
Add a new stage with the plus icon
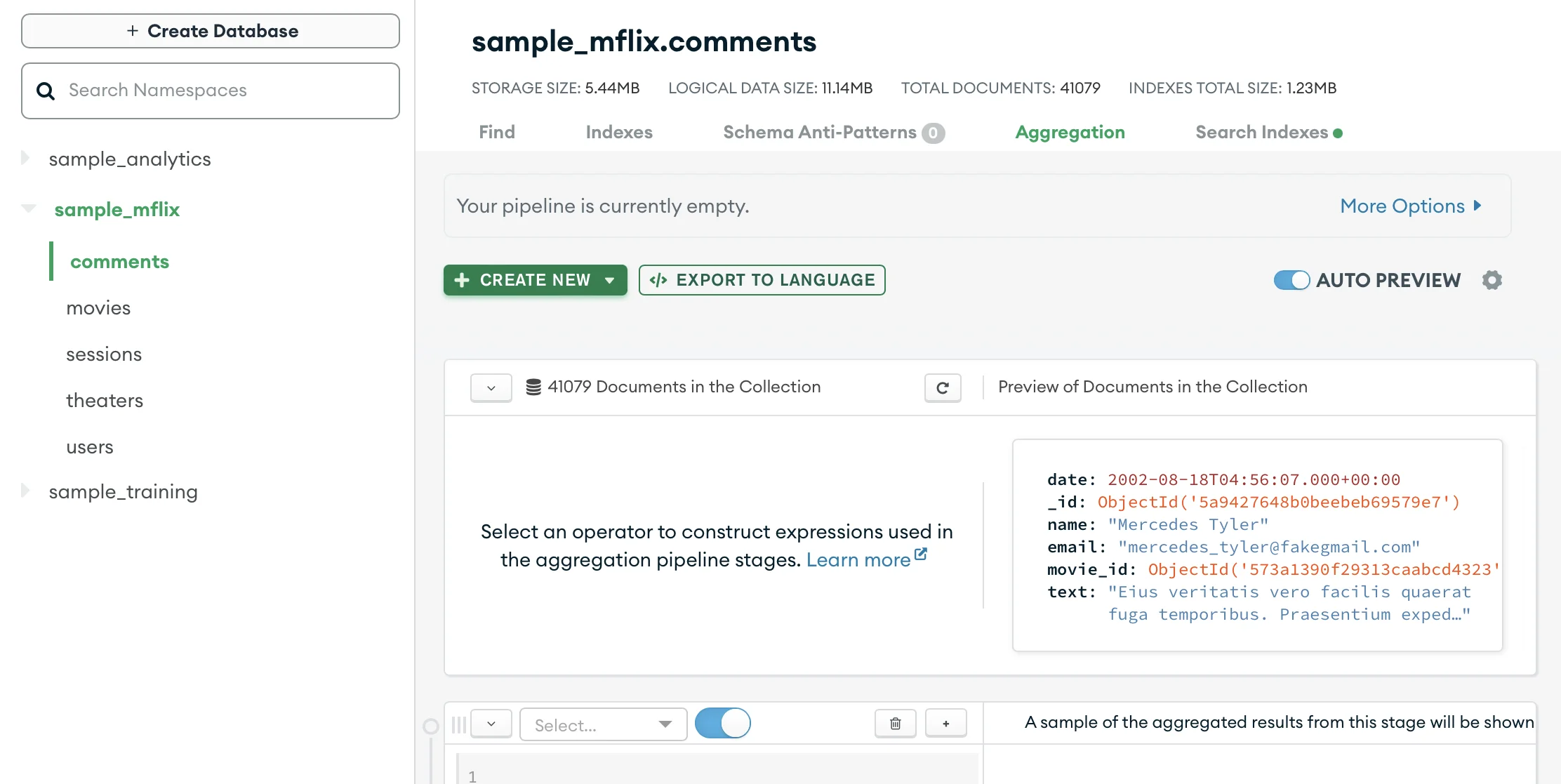click(946, 723)
